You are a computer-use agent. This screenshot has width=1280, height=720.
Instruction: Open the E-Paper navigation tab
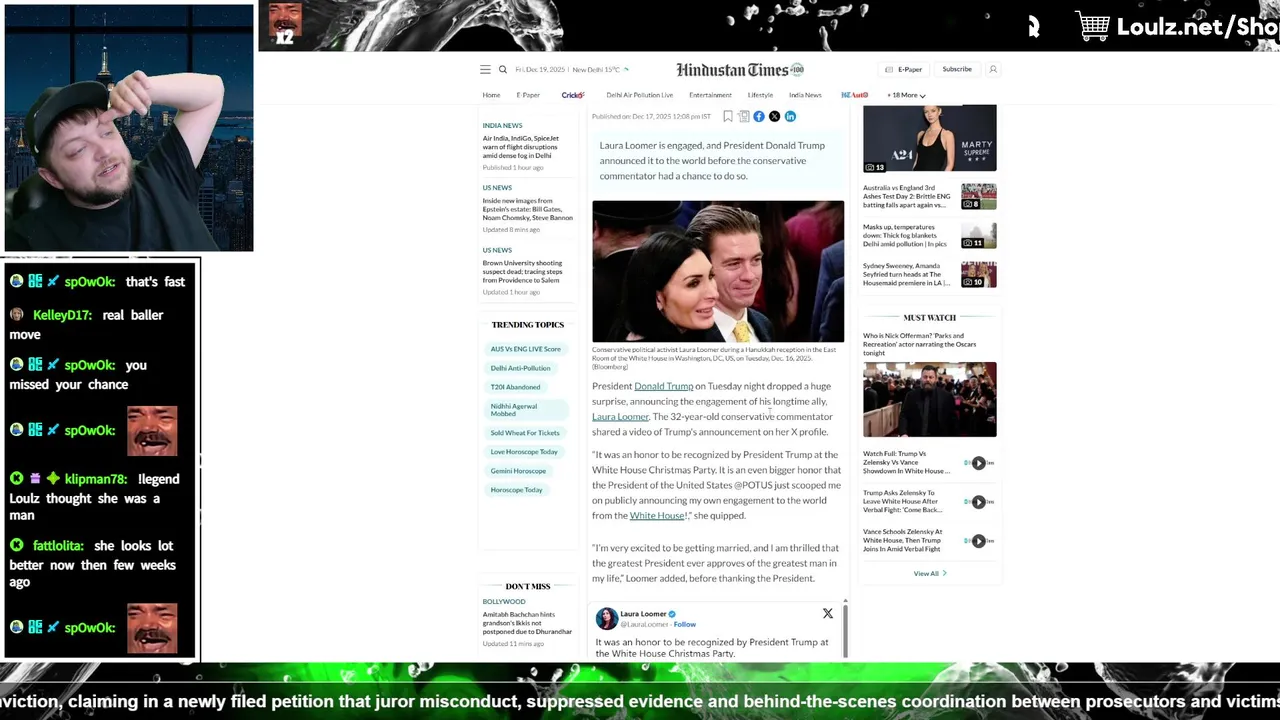(528, 95)
